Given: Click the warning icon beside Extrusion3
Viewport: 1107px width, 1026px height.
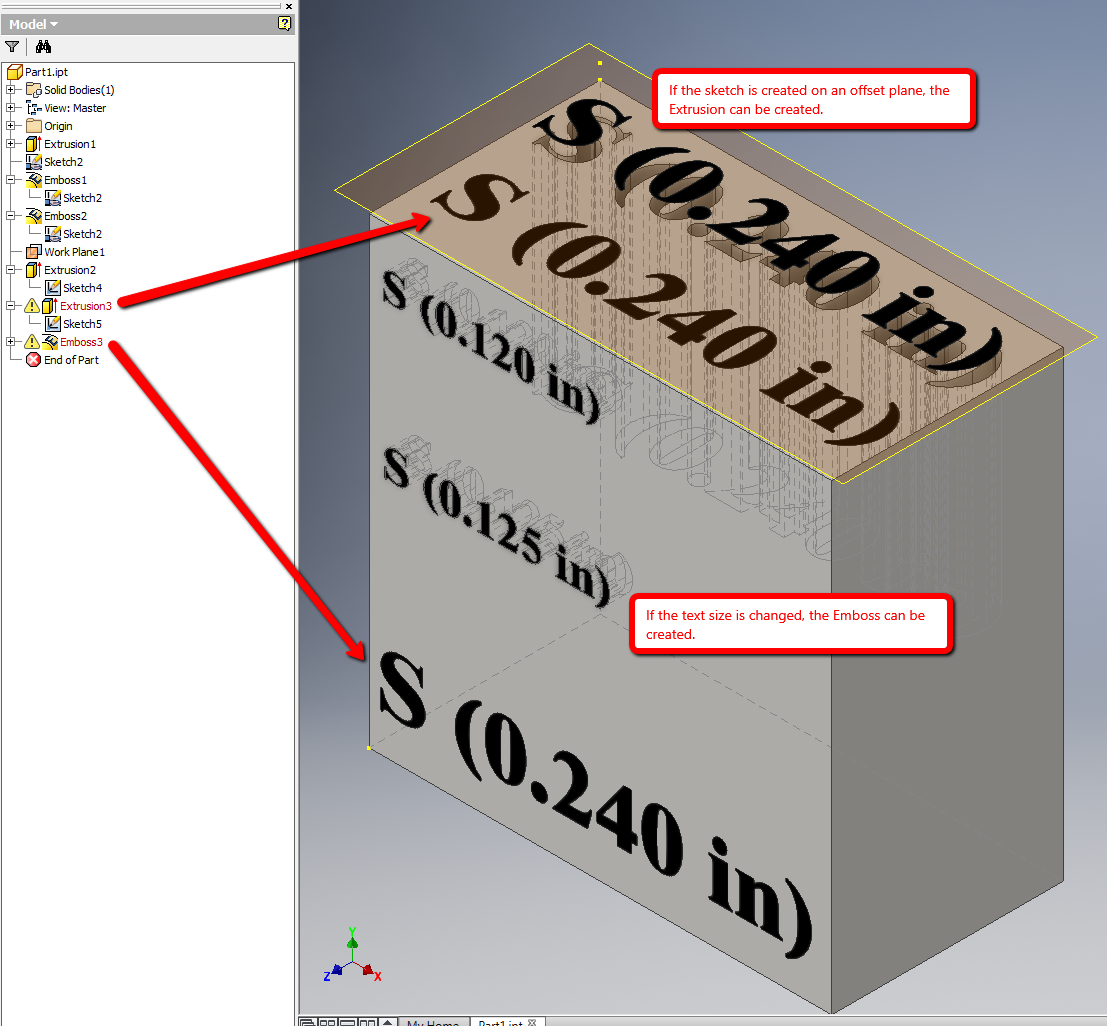Looking at the screenshot, I should click(32, 306).
